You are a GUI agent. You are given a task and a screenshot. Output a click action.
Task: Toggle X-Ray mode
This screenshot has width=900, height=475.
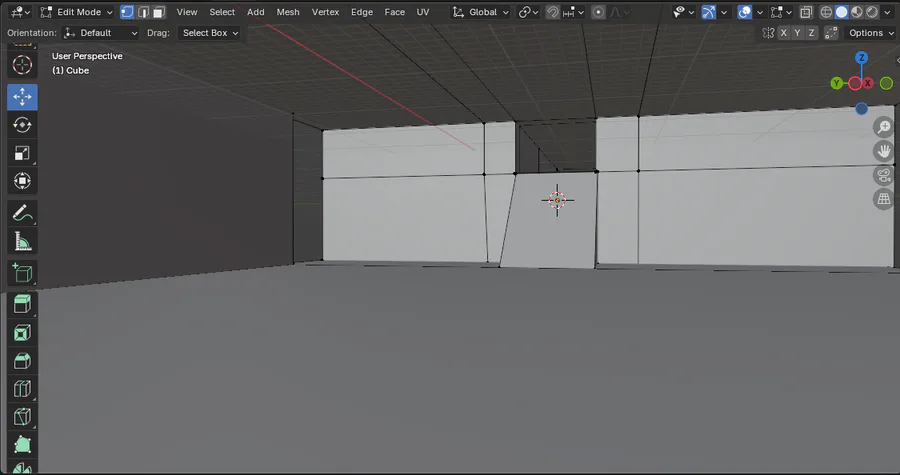tap(806, 12)
